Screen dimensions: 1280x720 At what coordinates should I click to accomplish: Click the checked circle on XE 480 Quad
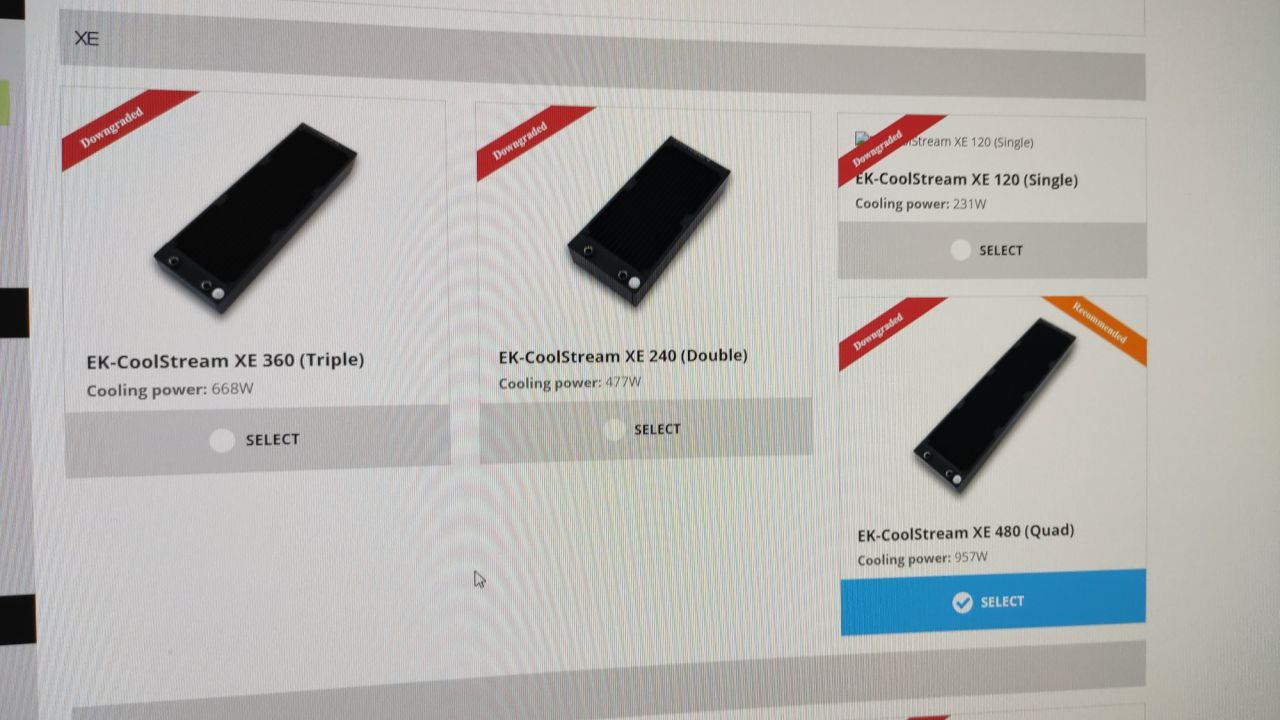[x=962, y=602]
